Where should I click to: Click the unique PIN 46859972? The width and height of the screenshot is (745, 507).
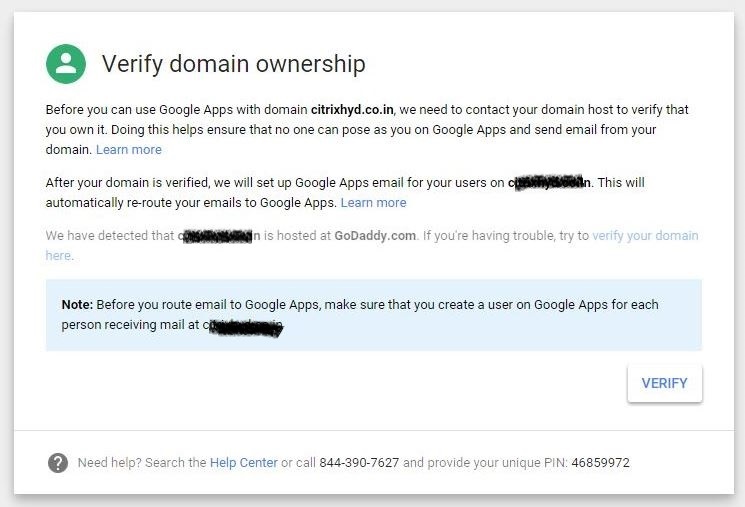tap(600, 463)
